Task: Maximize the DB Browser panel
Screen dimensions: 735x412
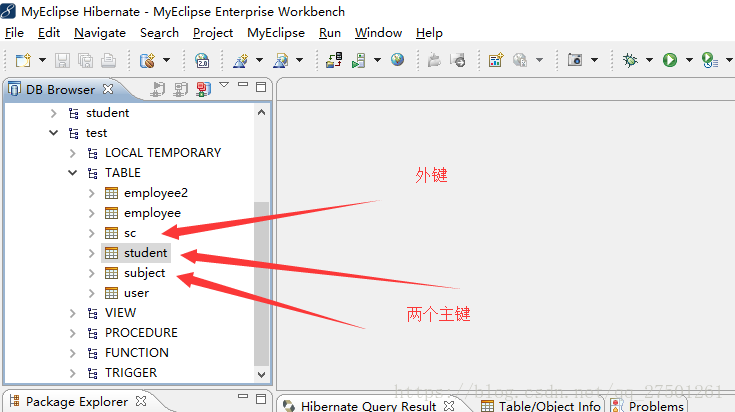Action: click(x=261, y=87)
